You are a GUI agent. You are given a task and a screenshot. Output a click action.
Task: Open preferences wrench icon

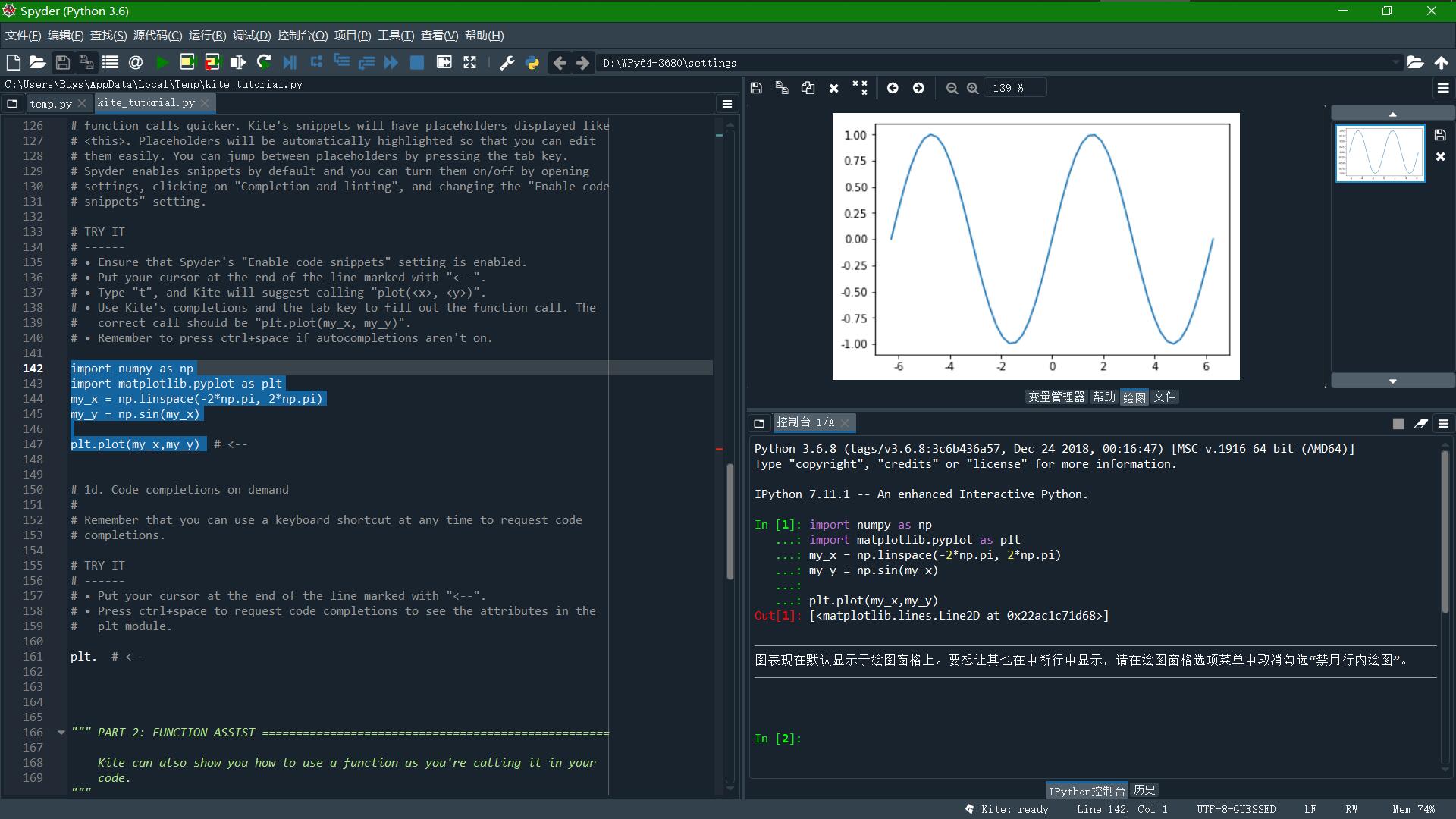click(x=507, y=63)
